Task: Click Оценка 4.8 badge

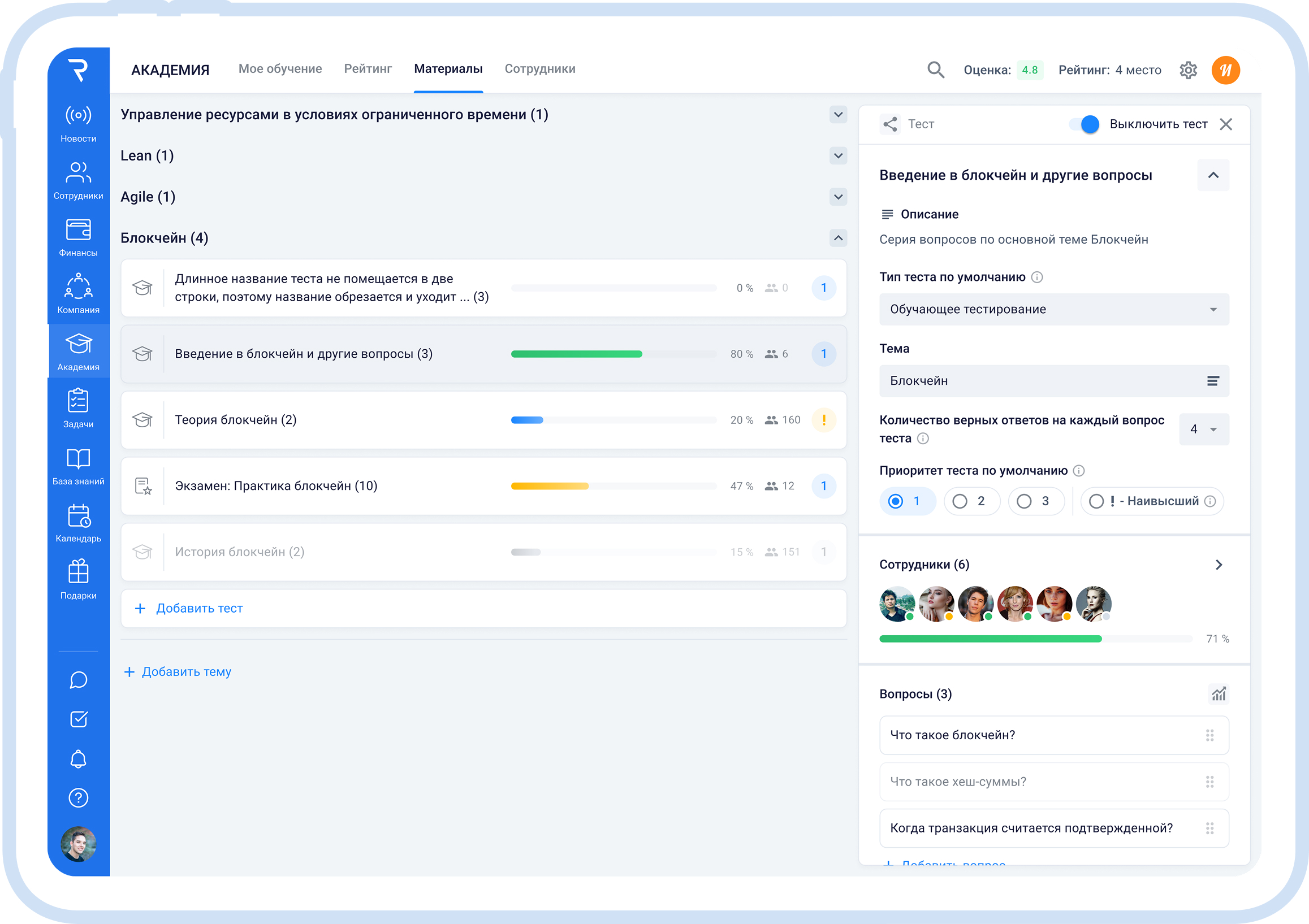Action: pos(1030,70)
